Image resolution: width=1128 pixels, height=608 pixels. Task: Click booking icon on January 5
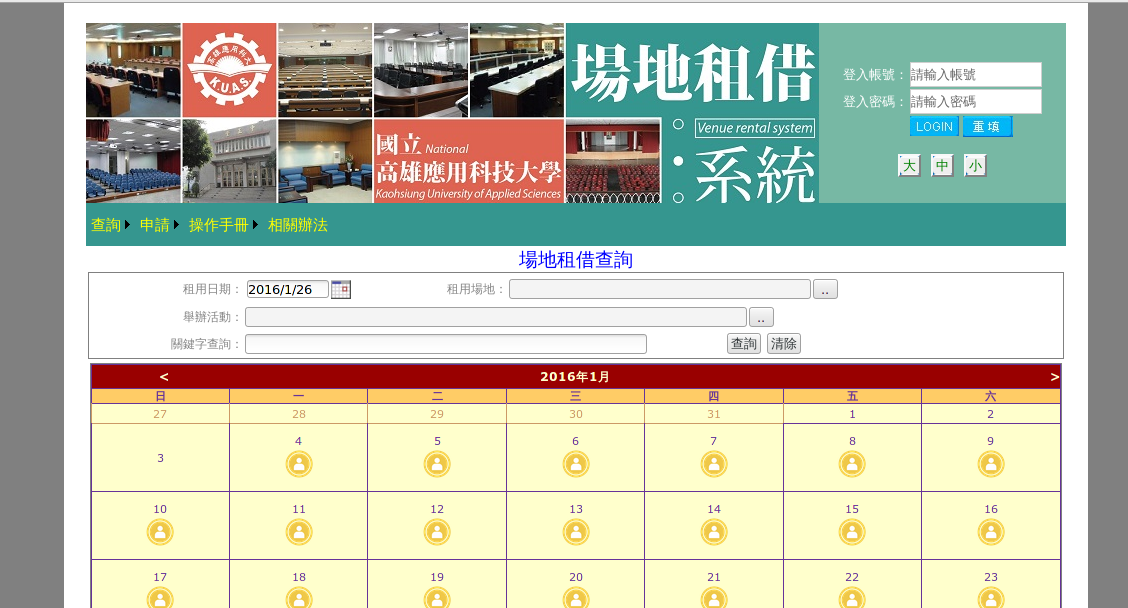coord(437,464)
